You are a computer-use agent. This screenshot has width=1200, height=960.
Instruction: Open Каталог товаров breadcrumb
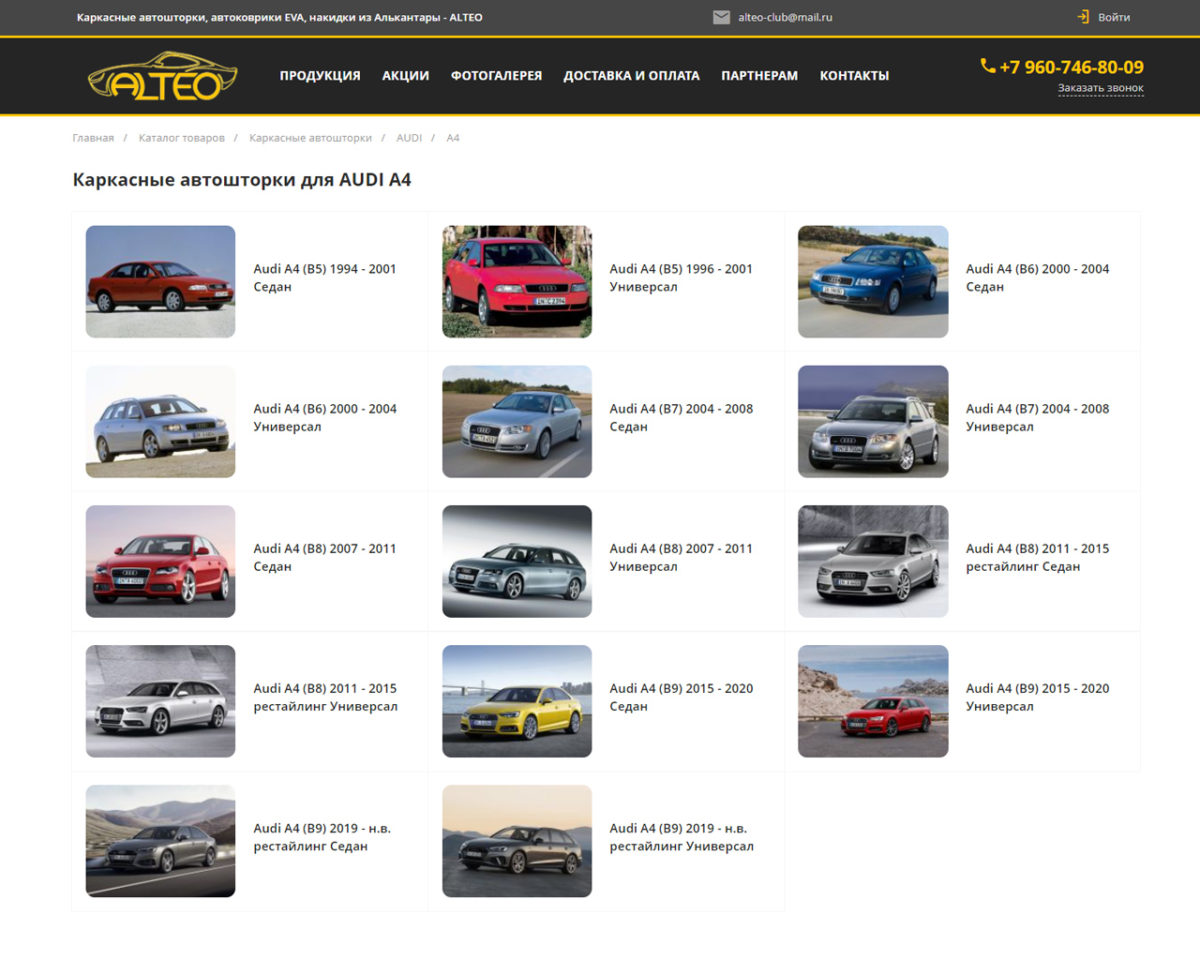(182, 138)
